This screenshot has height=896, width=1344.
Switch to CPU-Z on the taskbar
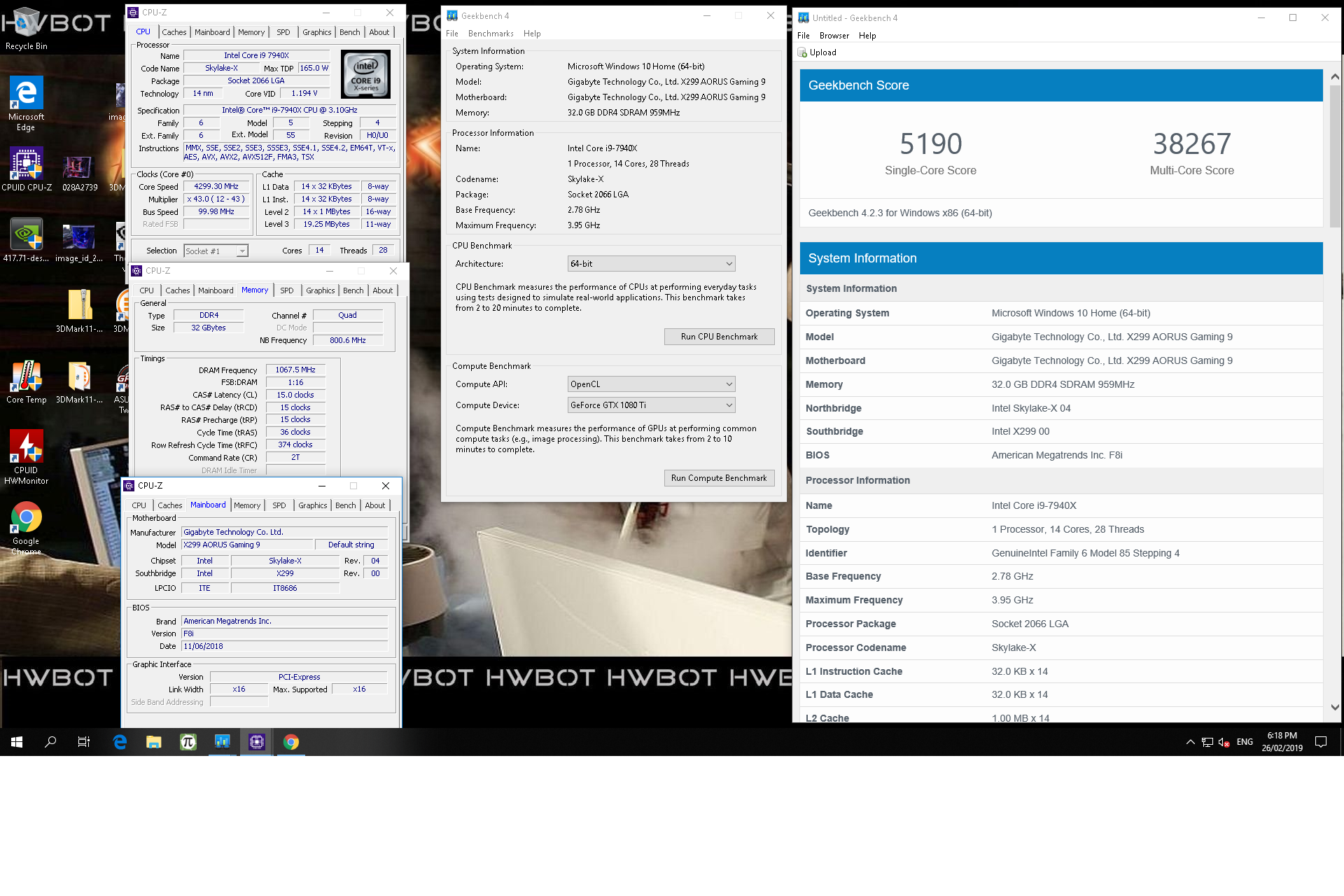click(x=257, y=742)
